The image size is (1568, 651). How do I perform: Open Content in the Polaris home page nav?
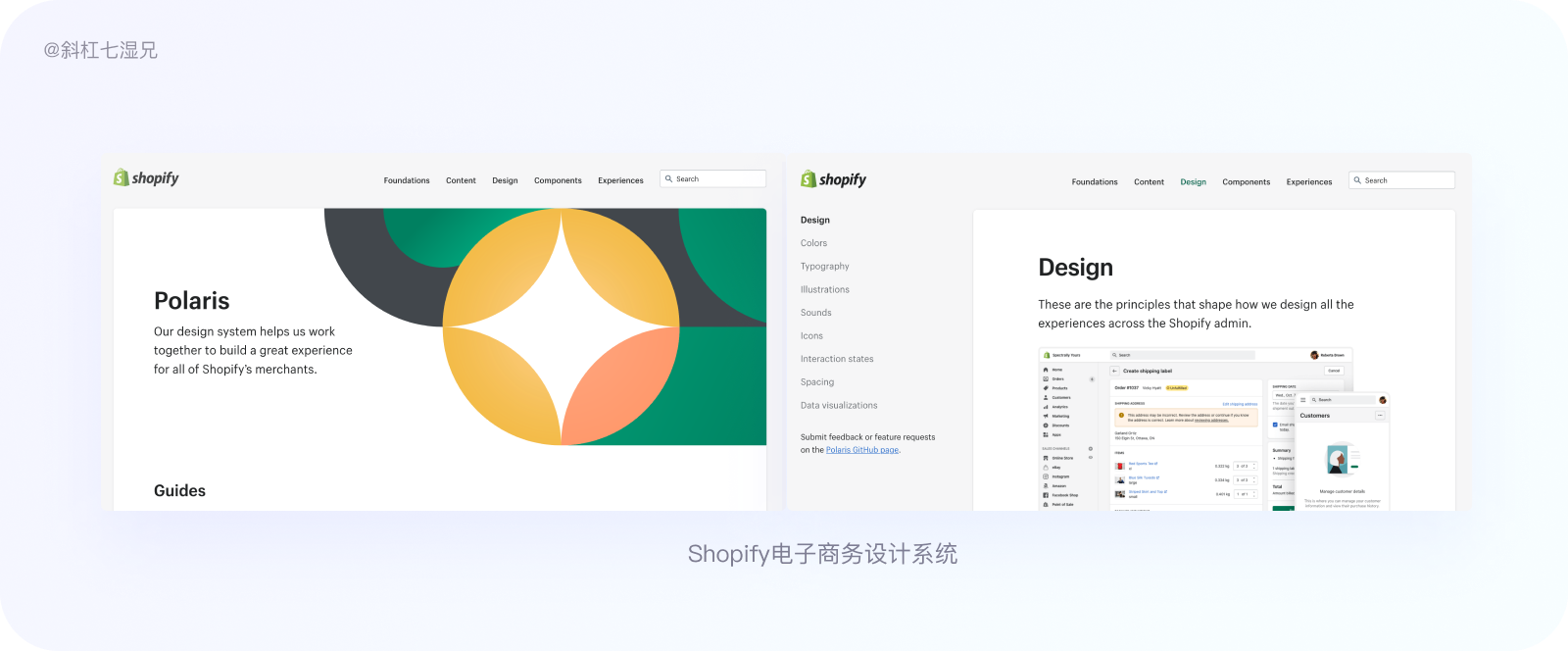[461, 180]
